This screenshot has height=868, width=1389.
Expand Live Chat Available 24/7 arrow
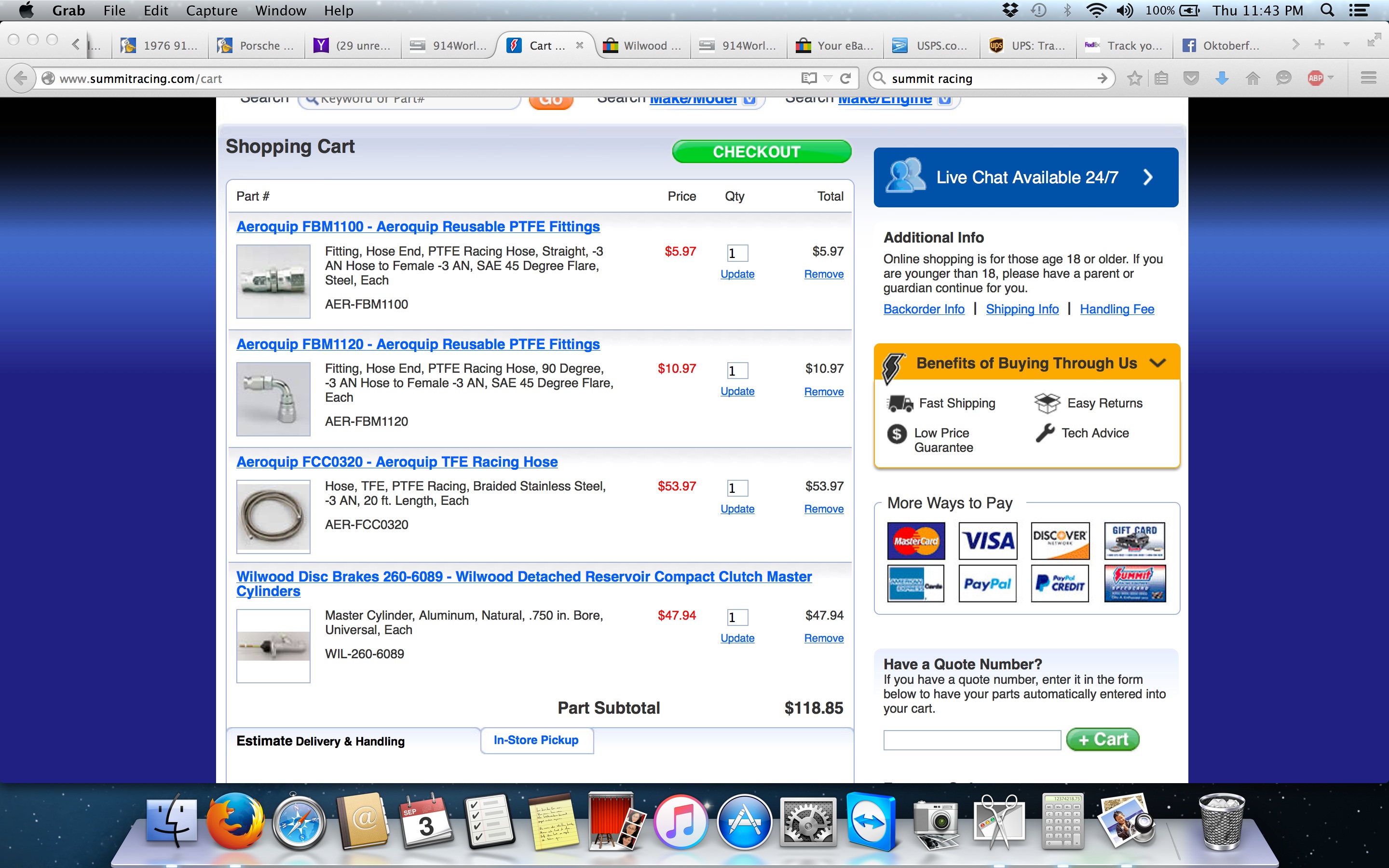coord(1147,177)
